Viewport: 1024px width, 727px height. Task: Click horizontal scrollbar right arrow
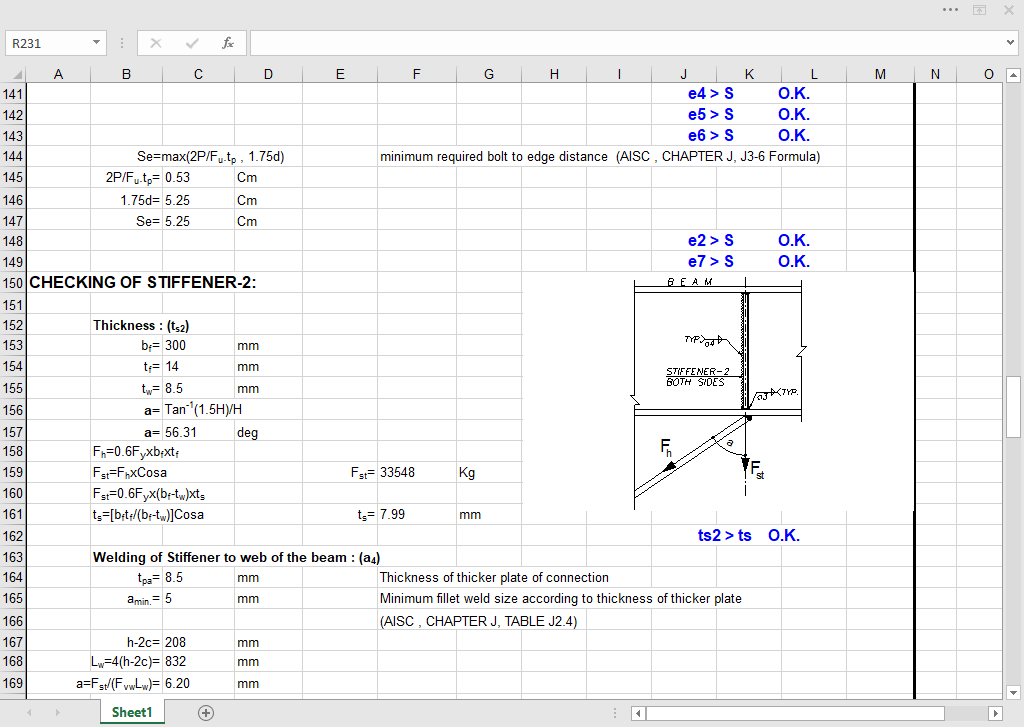995,713
